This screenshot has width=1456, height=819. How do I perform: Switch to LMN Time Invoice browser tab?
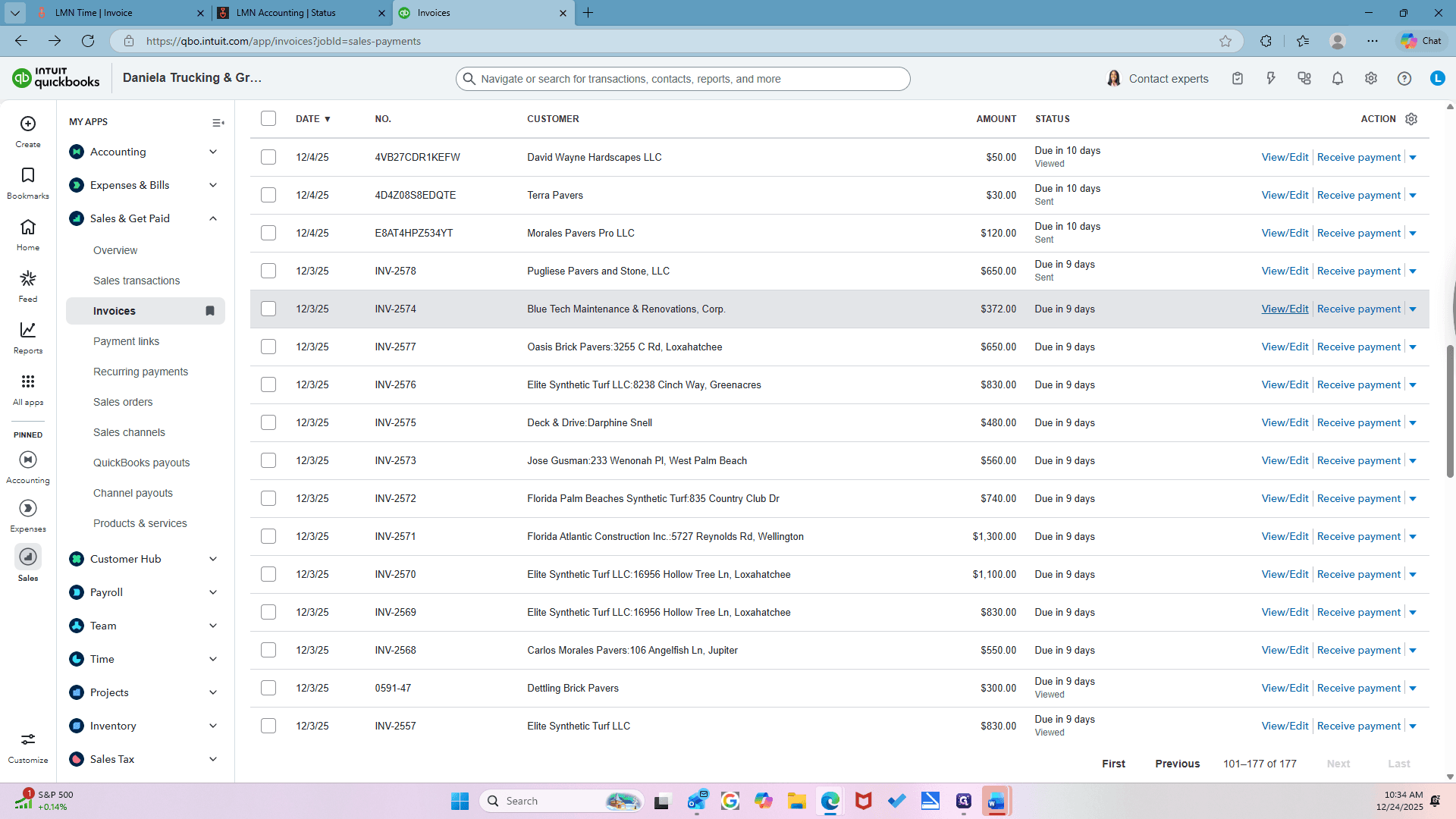[x=121, y=13]
